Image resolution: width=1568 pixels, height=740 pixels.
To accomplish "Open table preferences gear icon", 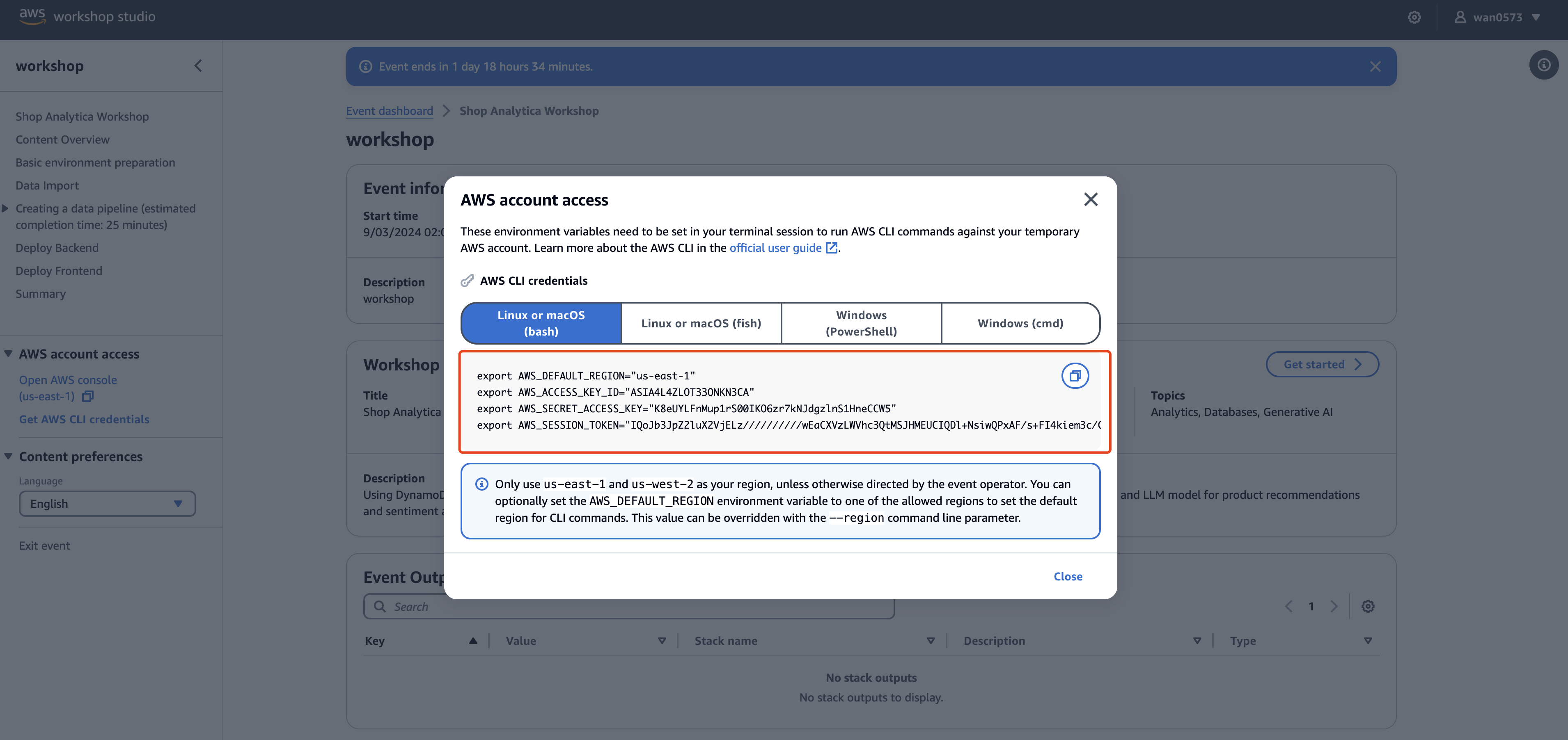I will click(x=1367, y=606).
